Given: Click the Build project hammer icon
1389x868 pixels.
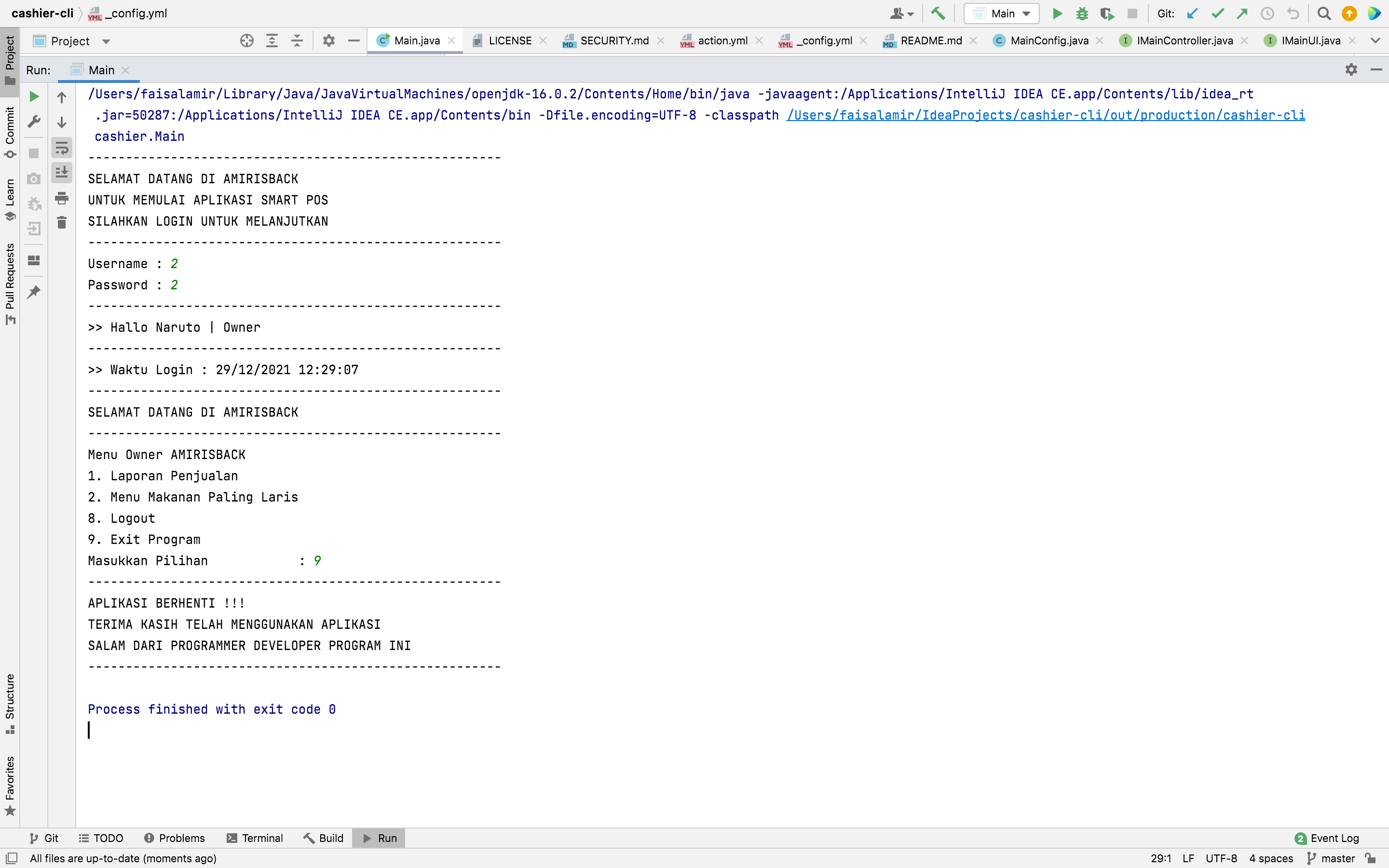Looking at the screenshot, I should tap(938, 13).
